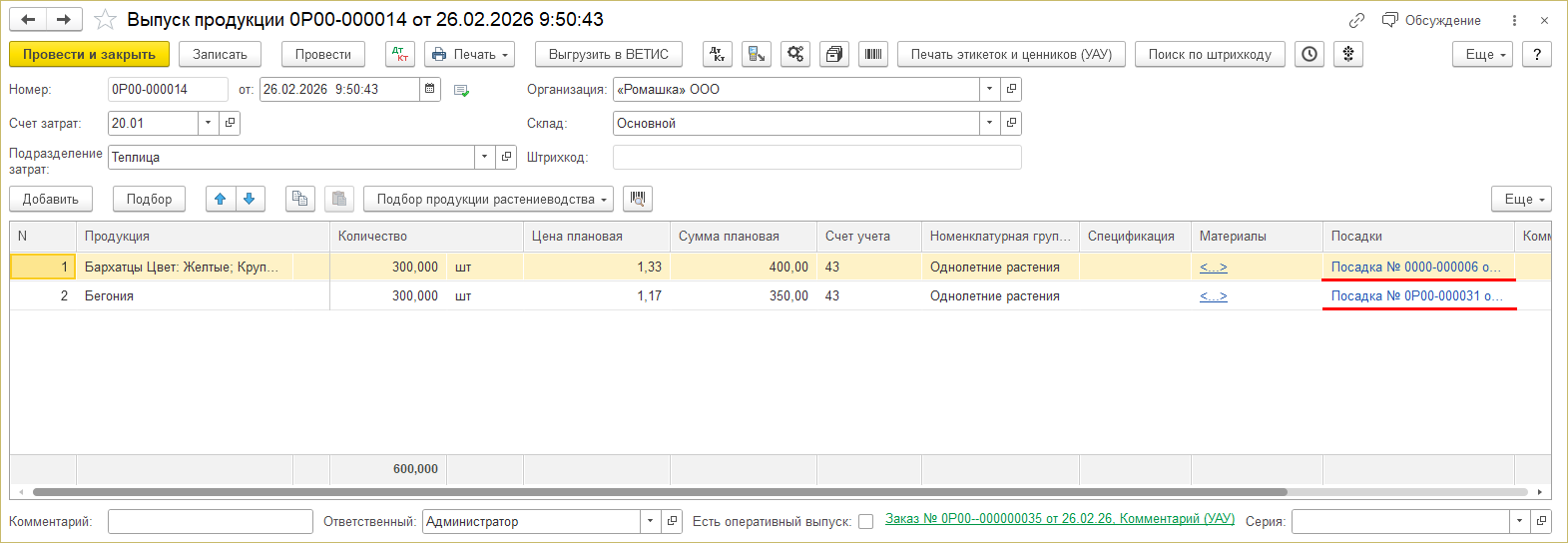The width and height of the screenshot is (1568, 543).
Task: Click Провести и закрыть button
Action: tap(89, 54)
